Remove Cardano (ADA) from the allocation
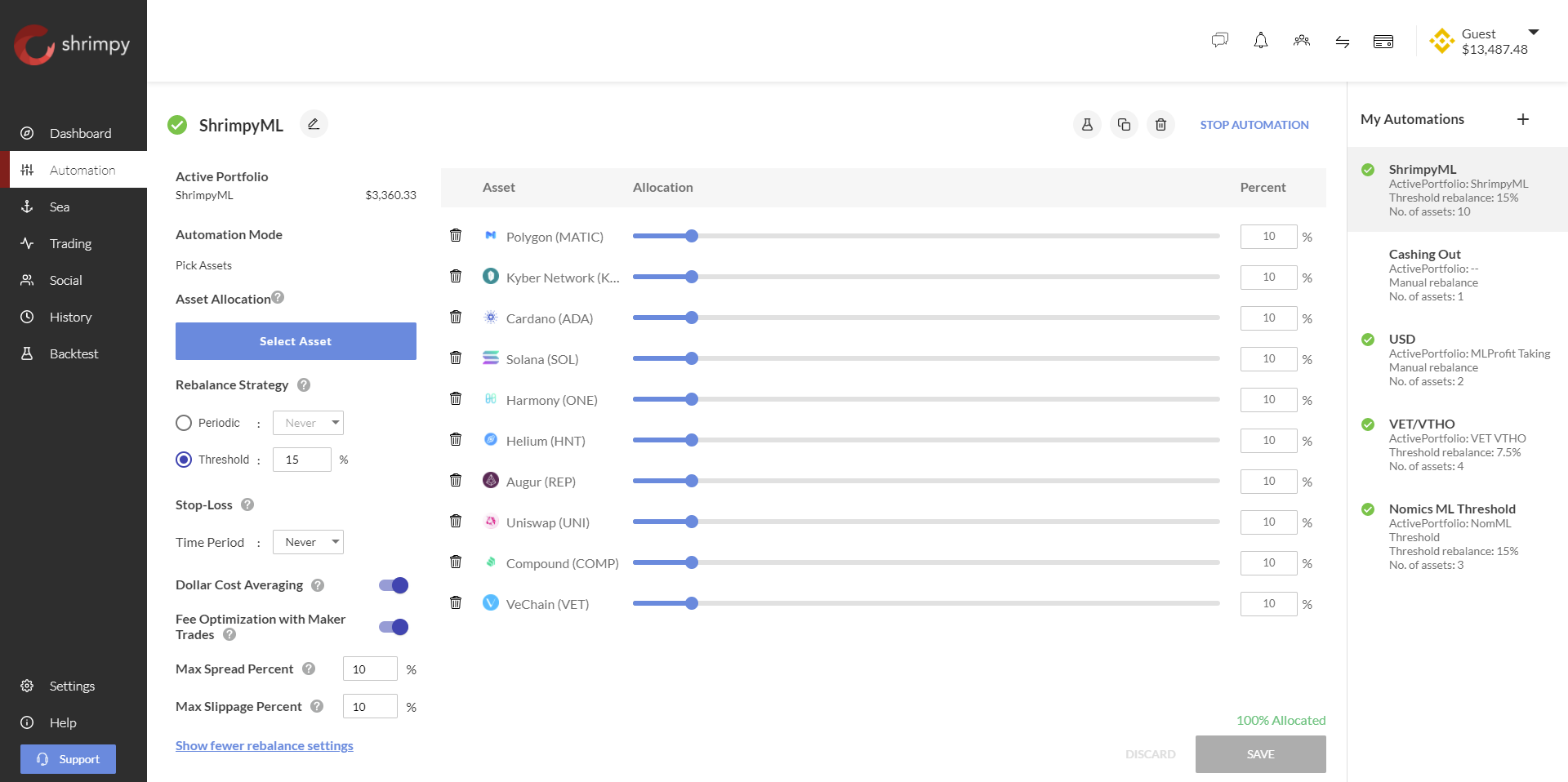The height and width of the screenshot is (782, 1568). coord(456,318)
